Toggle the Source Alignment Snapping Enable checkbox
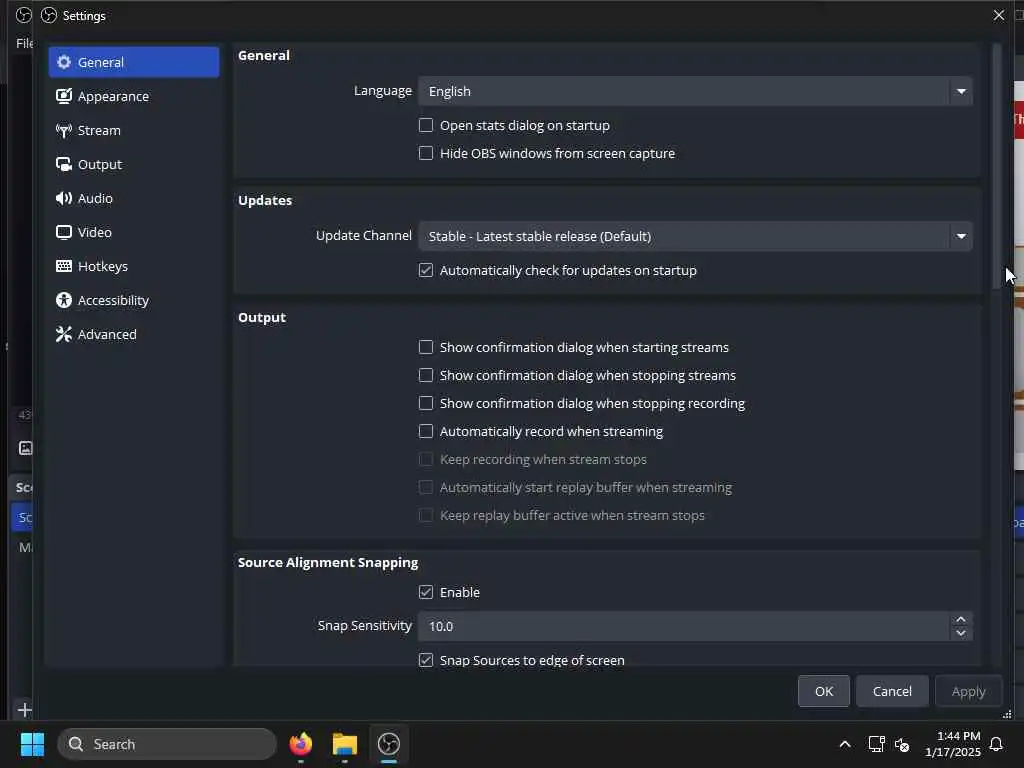1024x768 pixels. pos(426,592)
